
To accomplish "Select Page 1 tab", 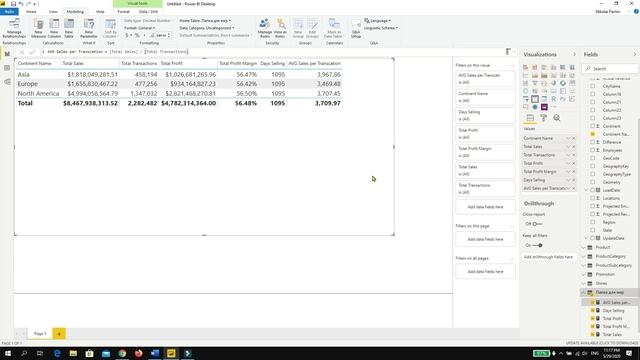I will (40, 333).
